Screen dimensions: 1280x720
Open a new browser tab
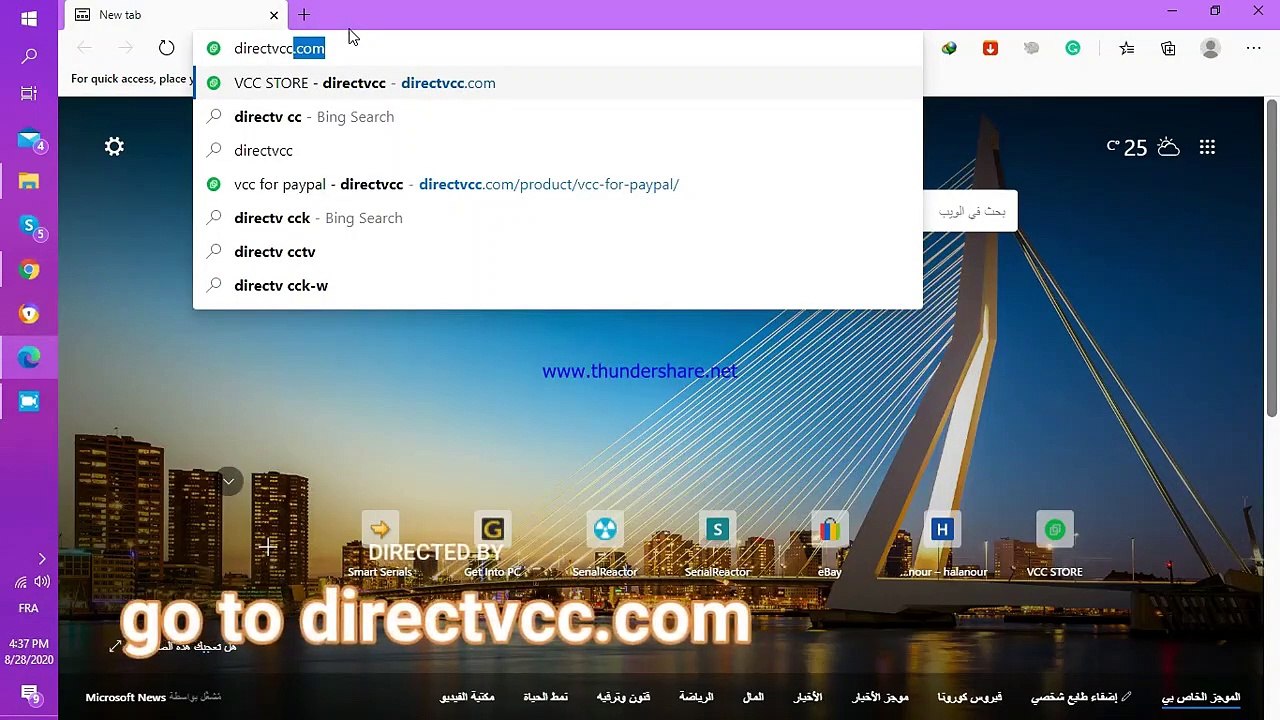point(304,15)
